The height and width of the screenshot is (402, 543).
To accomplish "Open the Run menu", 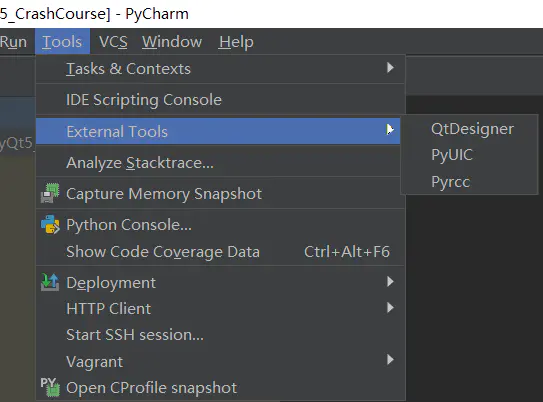I will point(13,42).
